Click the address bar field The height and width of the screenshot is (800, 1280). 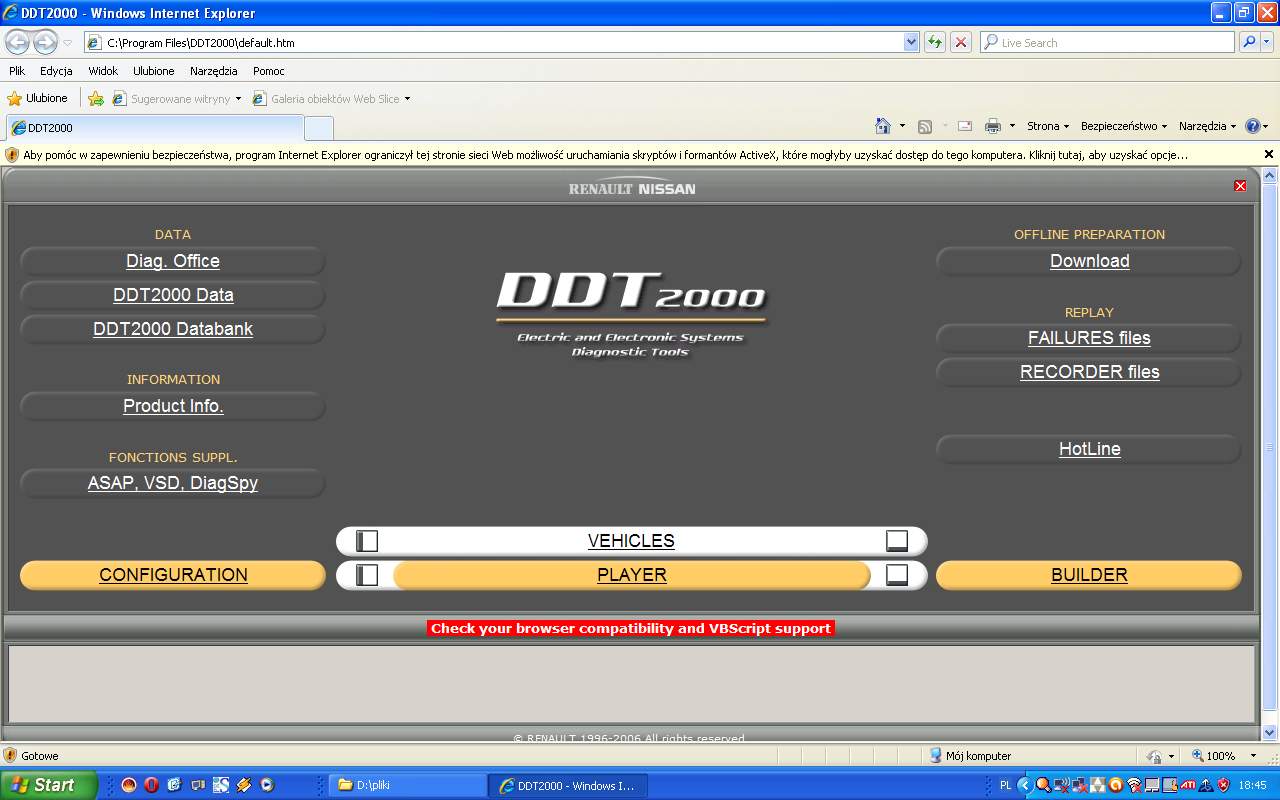502,43
